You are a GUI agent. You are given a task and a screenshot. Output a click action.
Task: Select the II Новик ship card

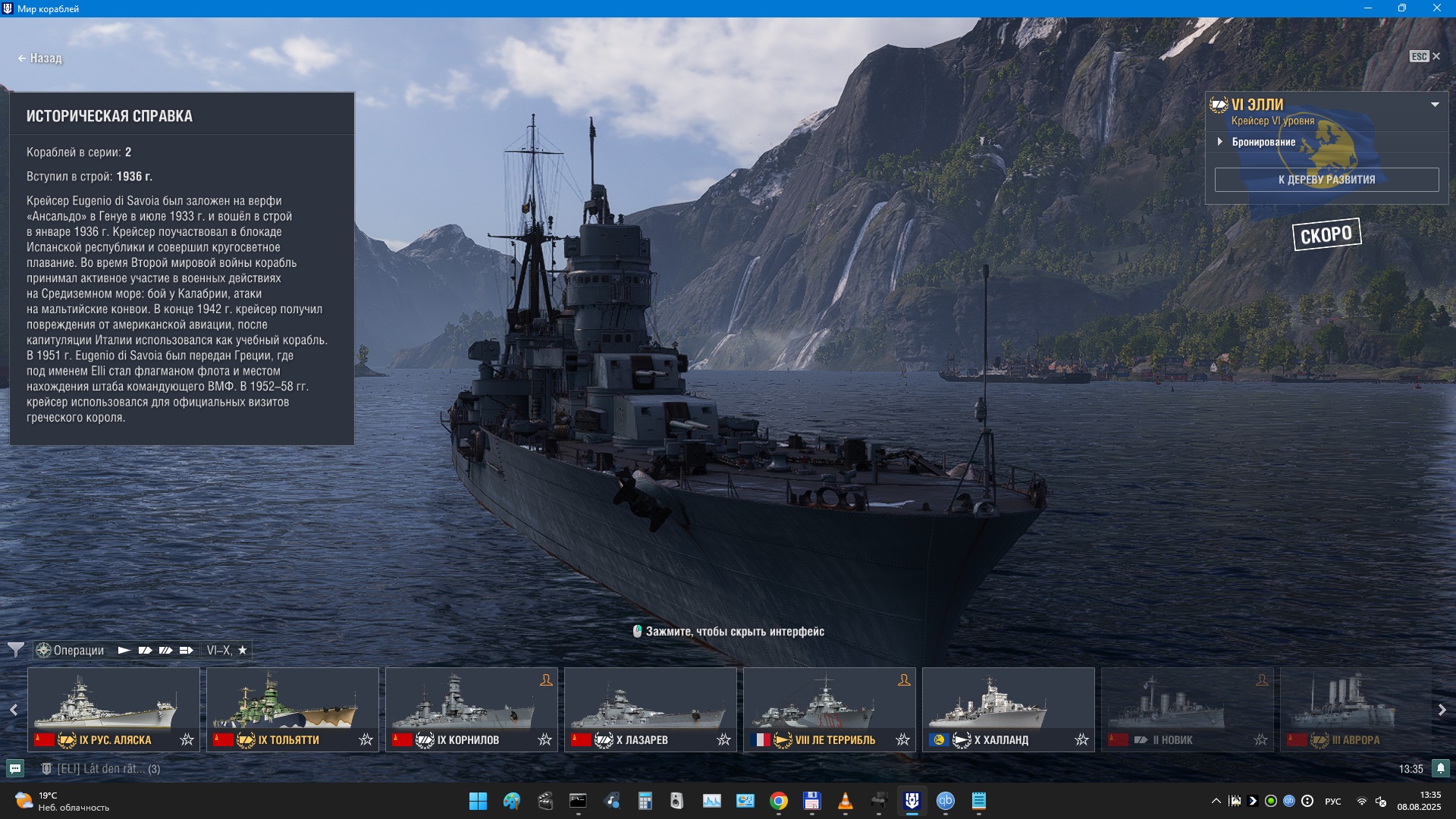pos(1188,710)
